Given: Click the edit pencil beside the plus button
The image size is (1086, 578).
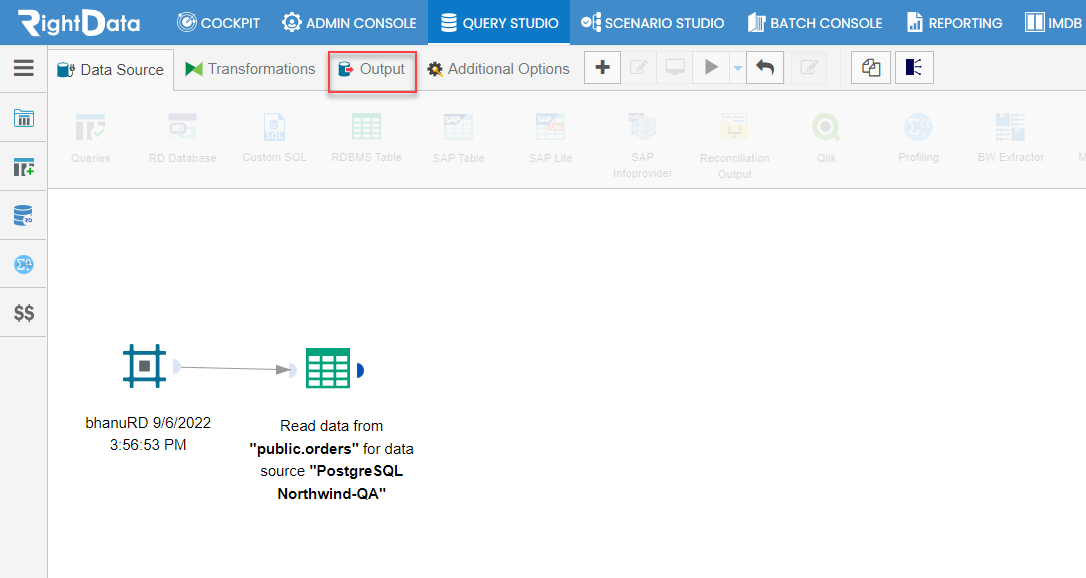Looking at the screenshot, I should [639, 68].
